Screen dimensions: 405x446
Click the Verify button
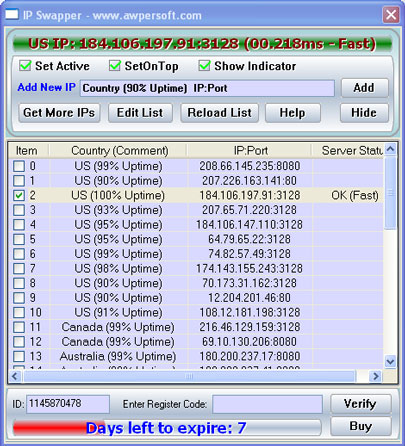click(x=361, y=404)
